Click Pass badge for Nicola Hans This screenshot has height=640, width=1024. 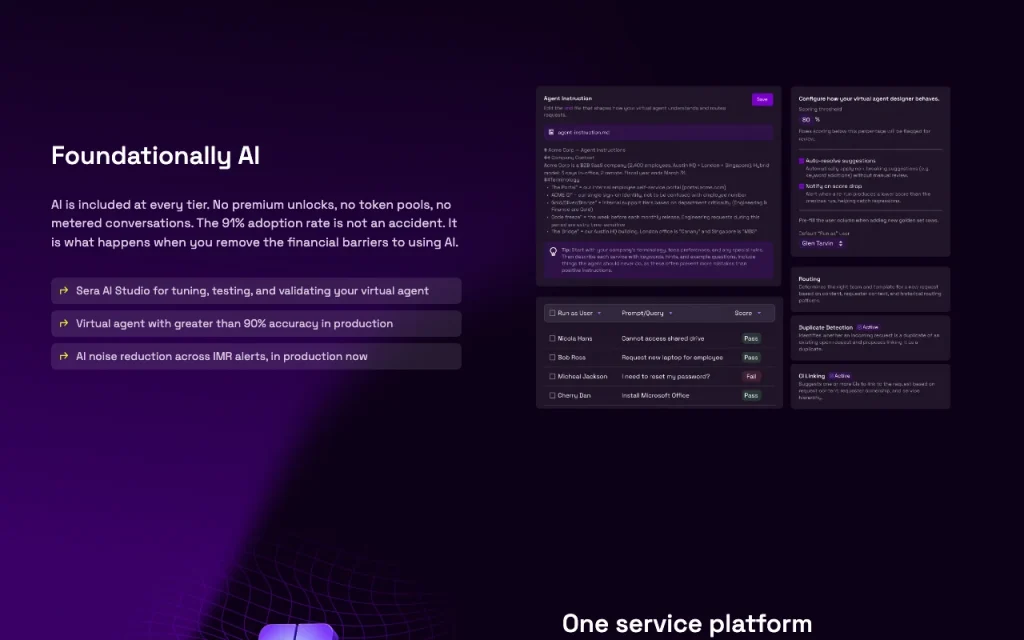coord(751,338)
